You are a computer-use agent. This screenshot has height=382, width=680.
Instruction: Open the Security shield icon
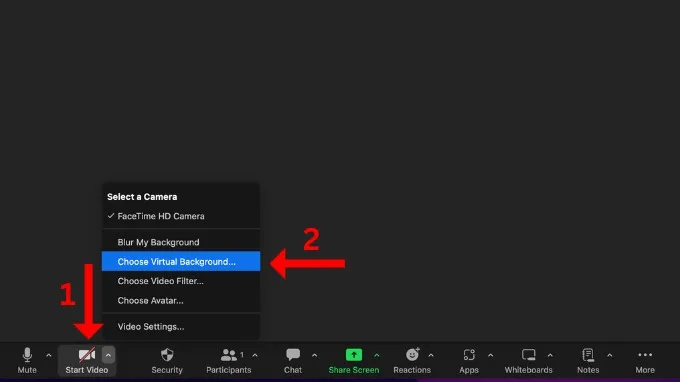167,355
